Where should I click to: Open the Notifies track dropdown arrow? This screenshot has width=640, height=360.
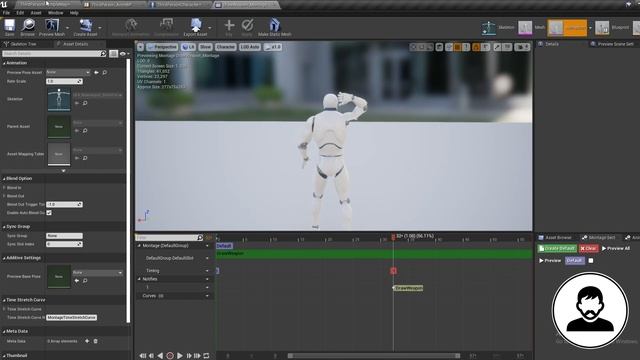(x=207, y=279)
